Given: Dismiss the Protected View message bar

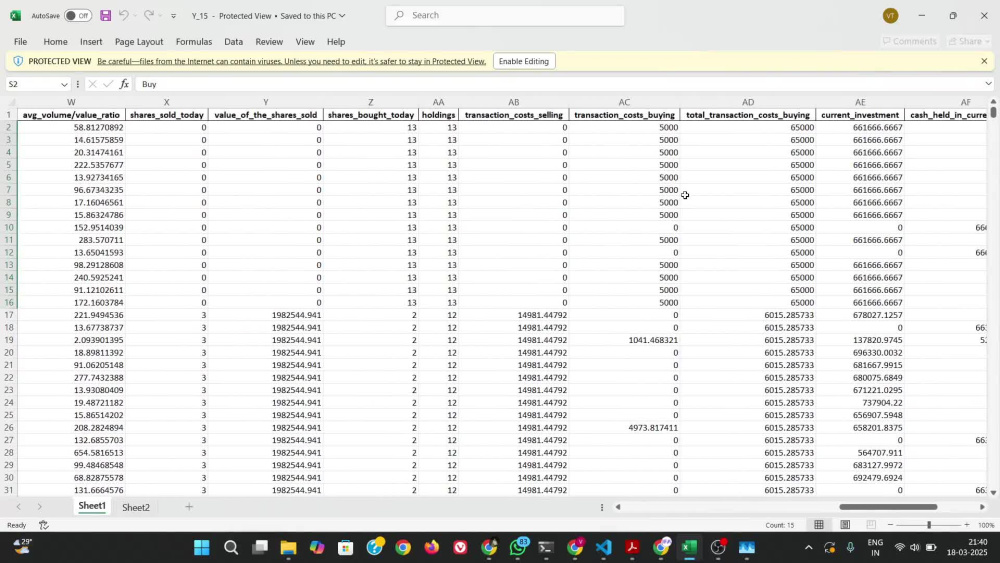Looking at the screenshot, I should 984,61.
